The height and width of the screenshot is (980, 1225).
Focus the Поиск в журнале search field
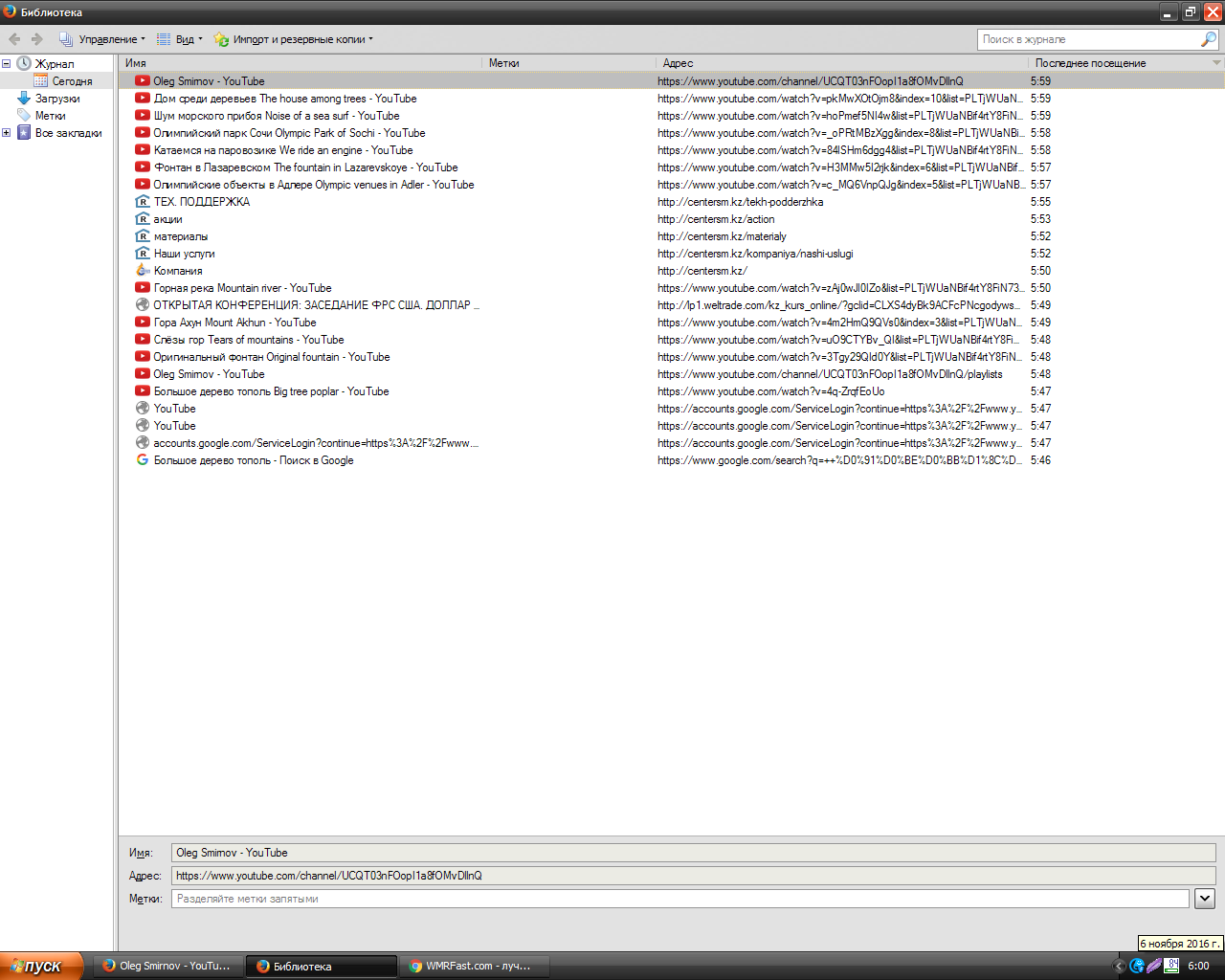coord(1088,39)
